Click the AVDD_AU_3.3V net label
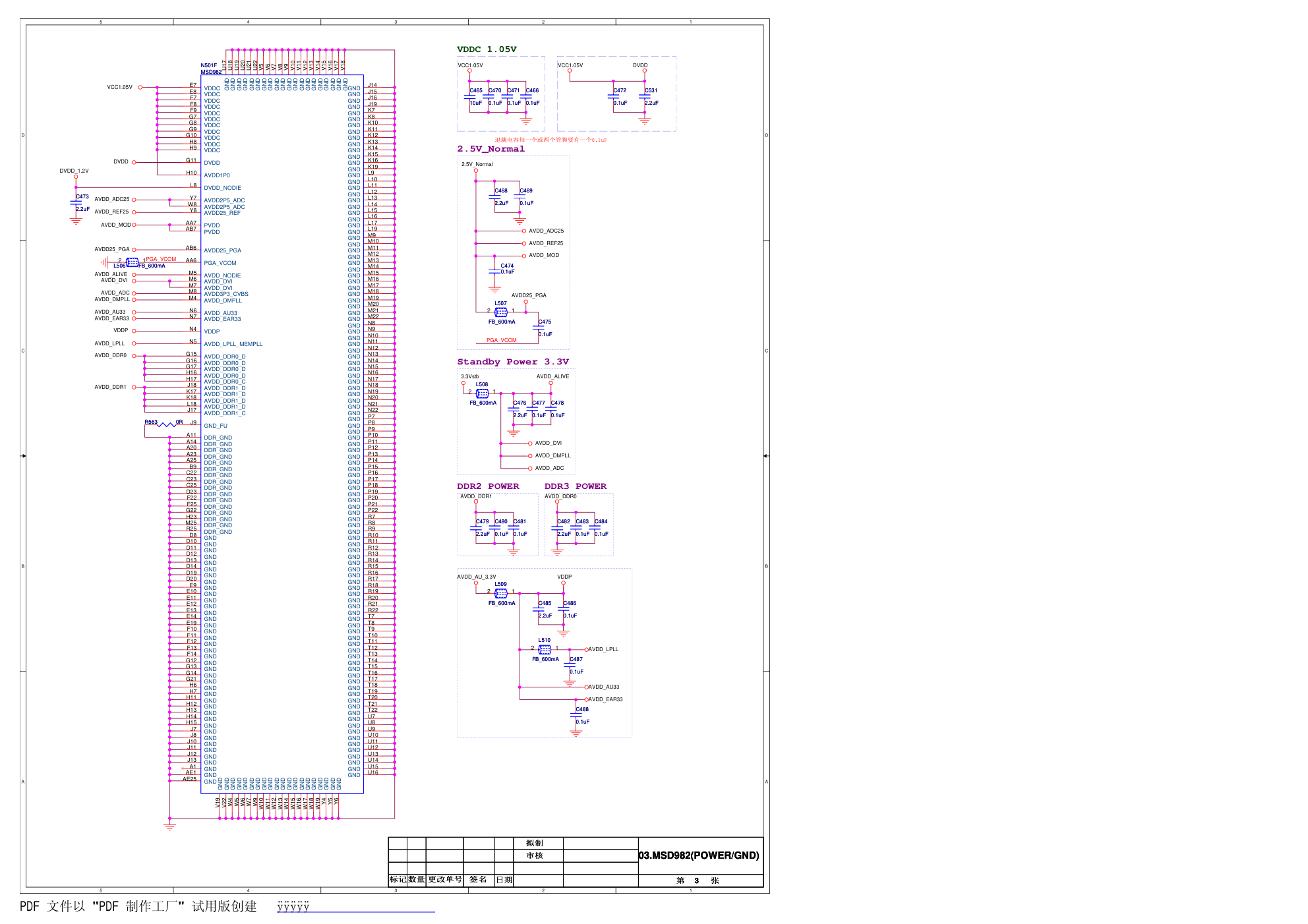The width and height of the screenshot is (1308, 924). (x=477, y=577)
